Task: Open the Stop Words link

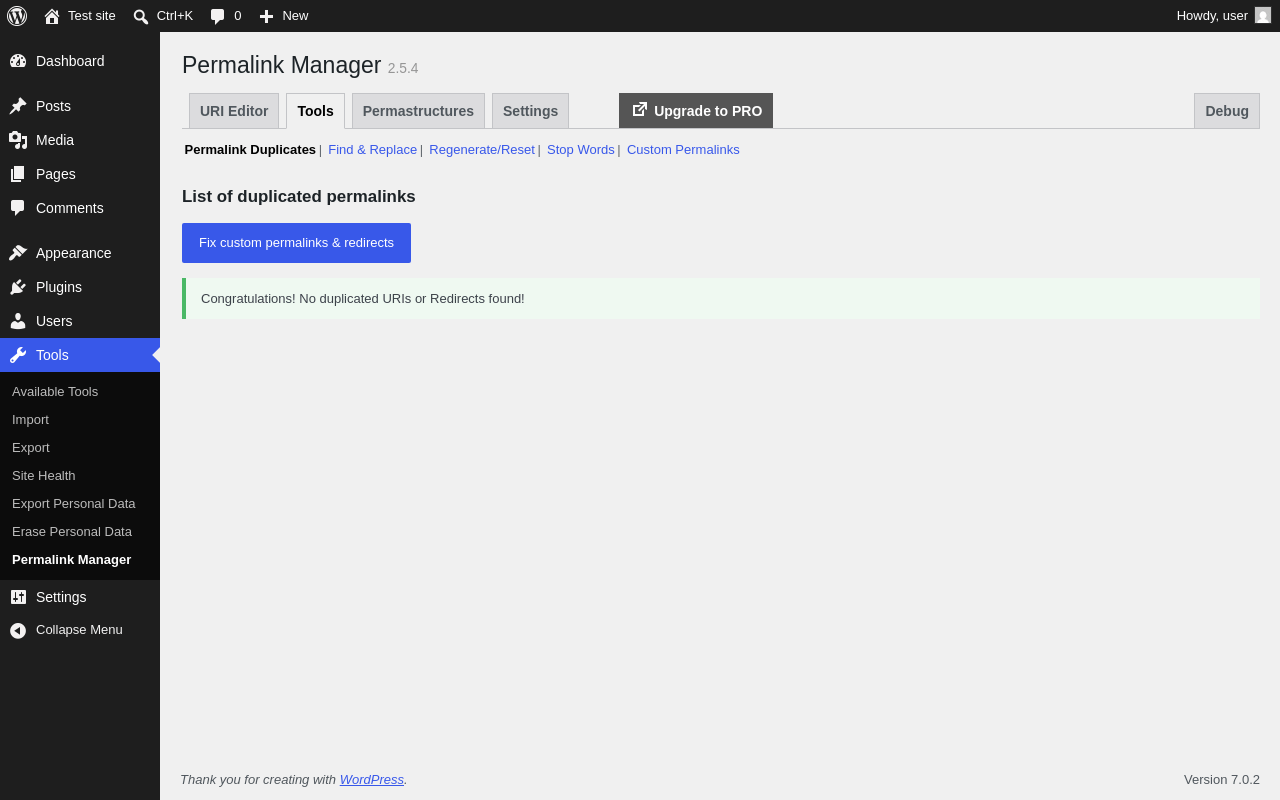Action: (x=581, y=150)
